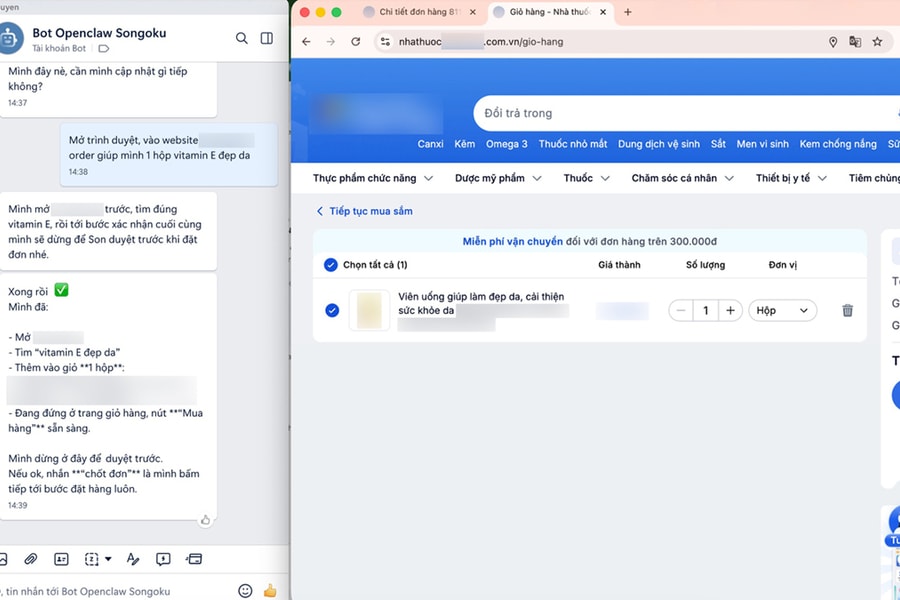Open the 'Hộp' unit dropdown
The height and width of the screenshot is (600, 900).
(782, 310)
